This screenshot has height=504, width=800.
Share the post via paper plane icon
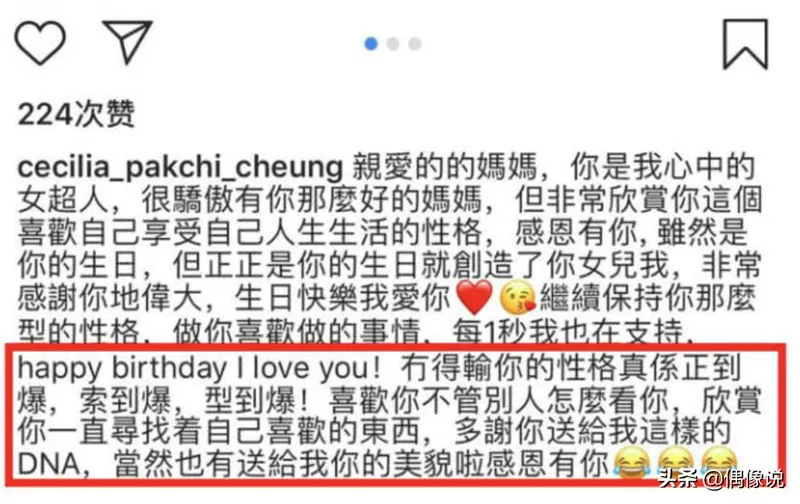click(x=128, y=41)
